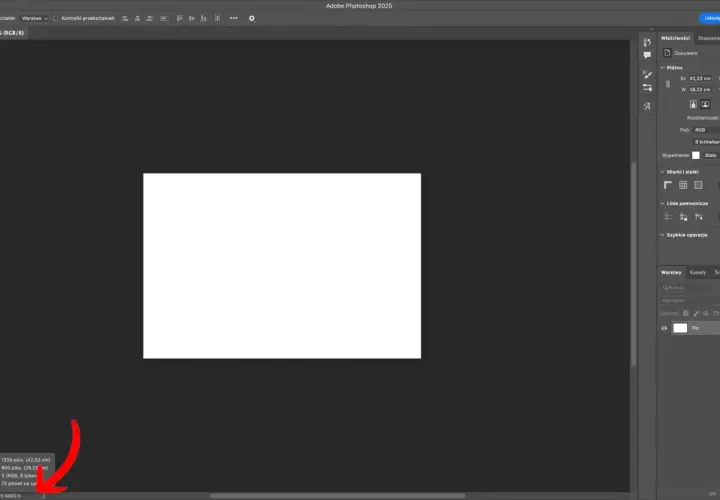Open the three-dots more alignment options

234,18
